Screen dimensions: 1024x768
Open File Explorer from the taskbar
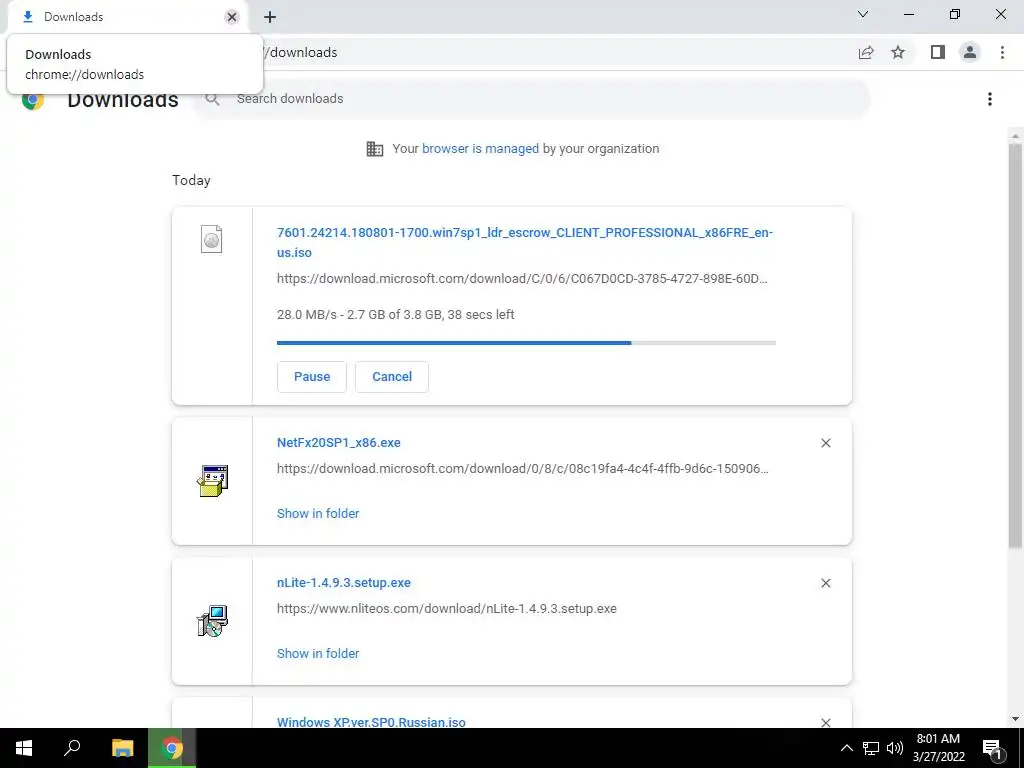[122, 748]
